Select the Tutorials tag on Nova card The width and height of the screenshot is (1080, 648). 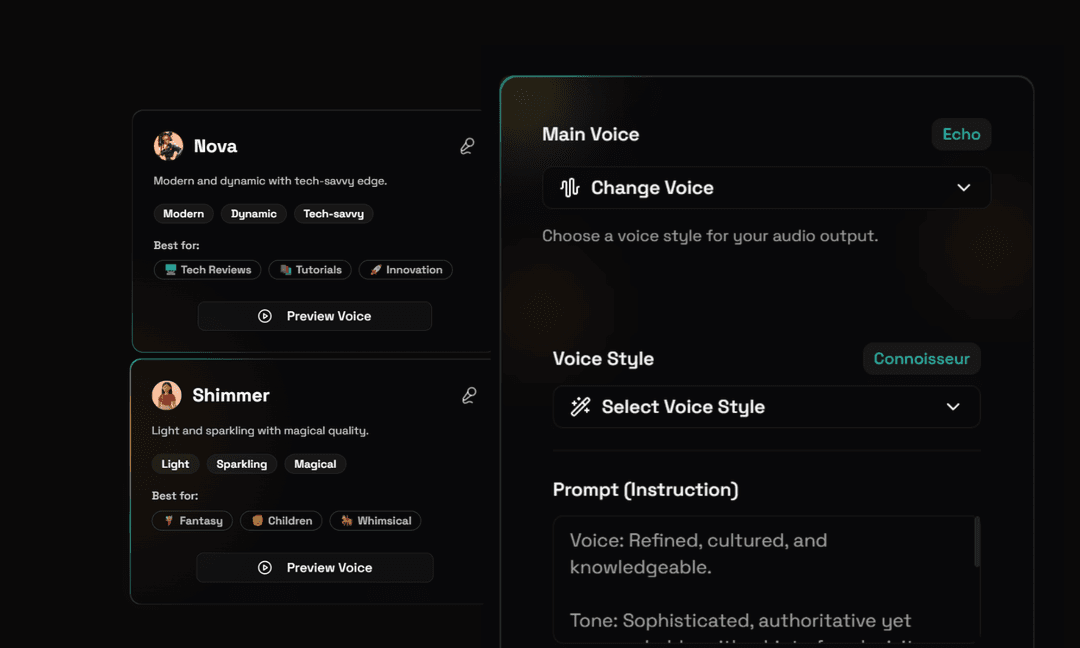coord(310,270)
